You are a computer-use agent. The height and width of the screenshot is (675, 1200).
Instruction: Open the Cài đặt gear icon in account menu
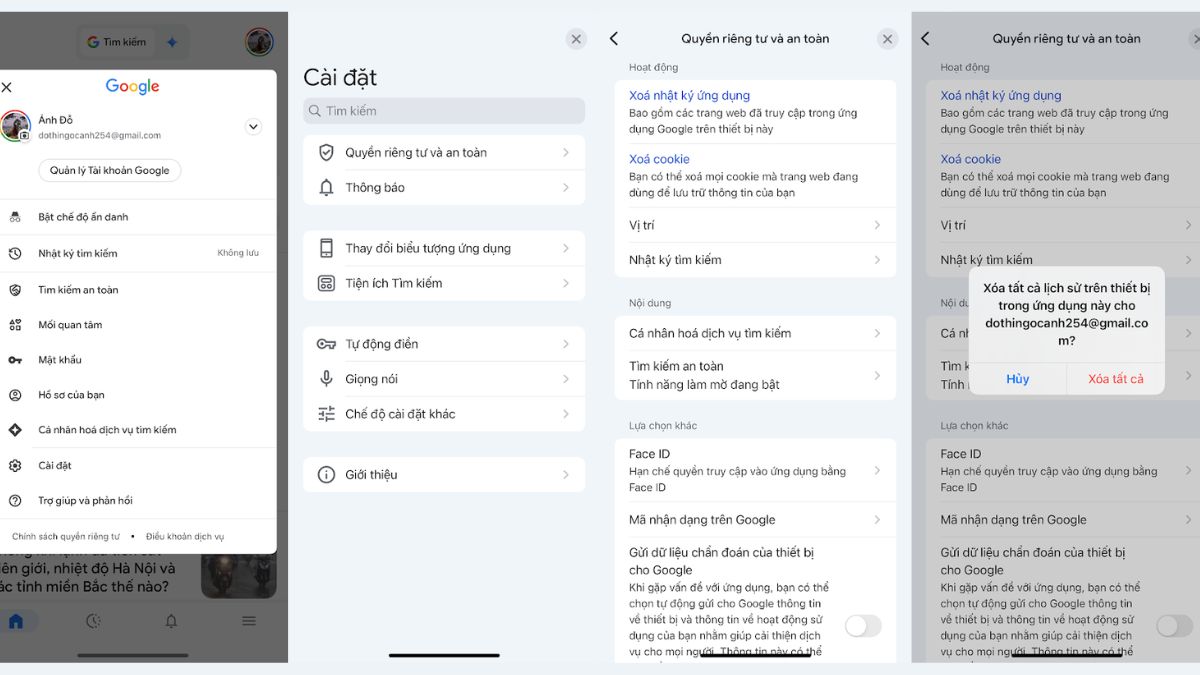pos(15,465)
